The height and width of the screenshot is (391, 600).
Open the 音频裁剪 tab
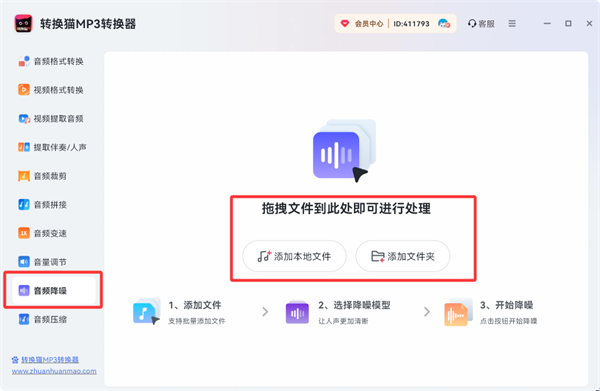(53, 176)
